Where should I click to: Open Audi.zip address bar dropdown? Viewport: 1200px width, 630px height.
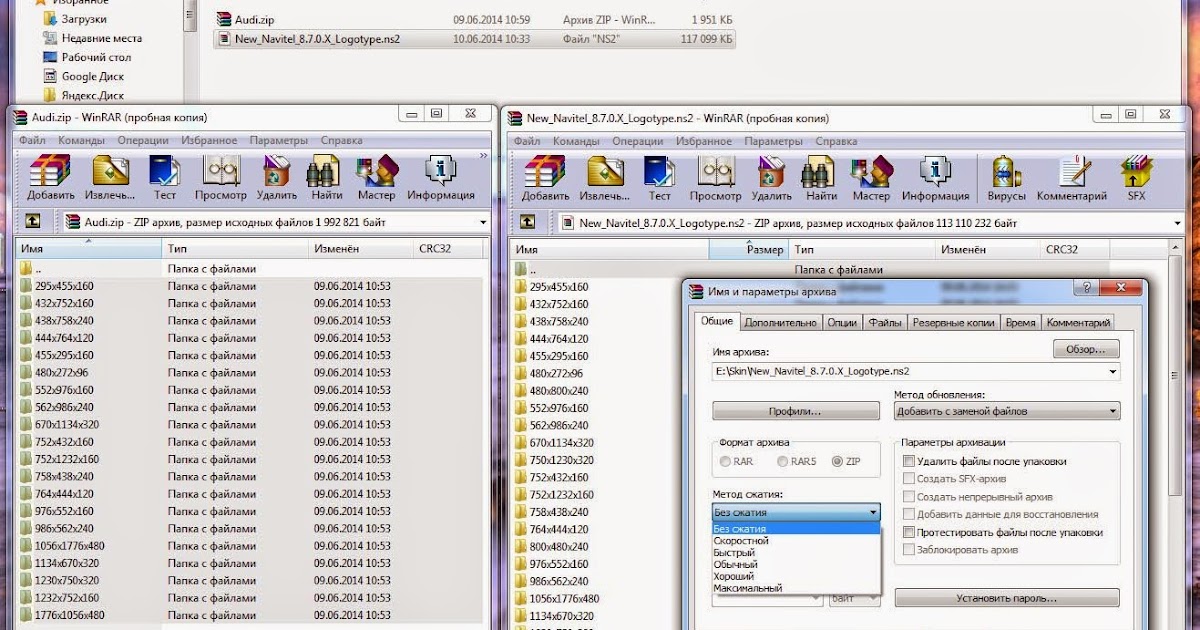483,222
